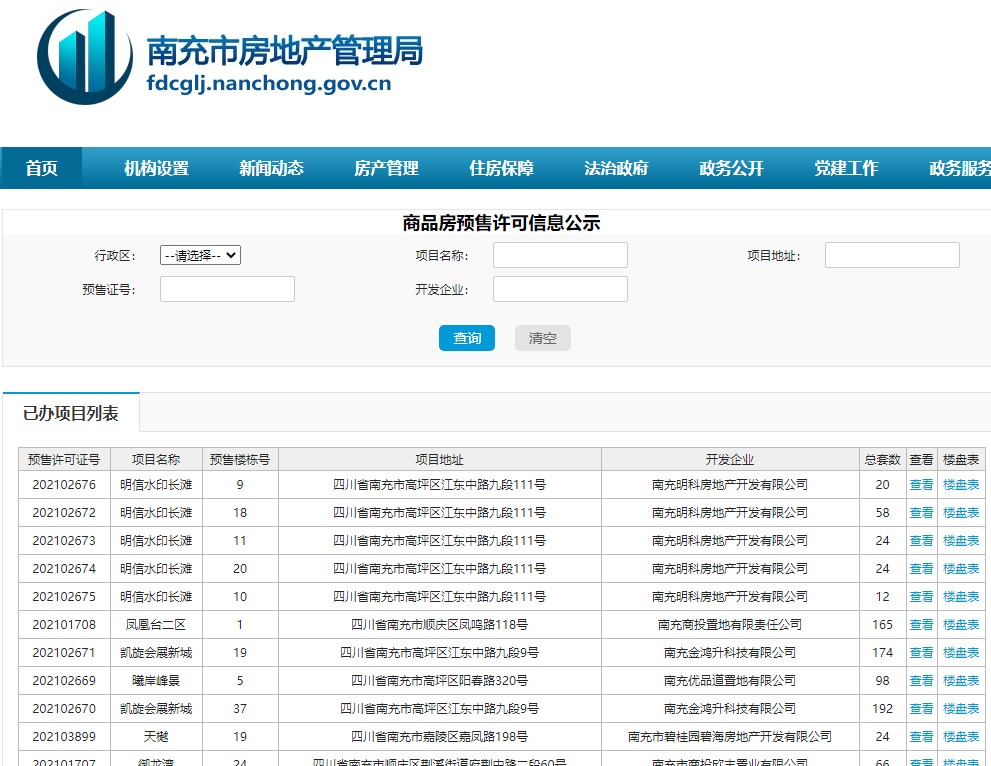The width and height of the screenshot is (991, 766).
Task: Open 楼盘表 for 凤凰台二区 row
Action: 961,624
